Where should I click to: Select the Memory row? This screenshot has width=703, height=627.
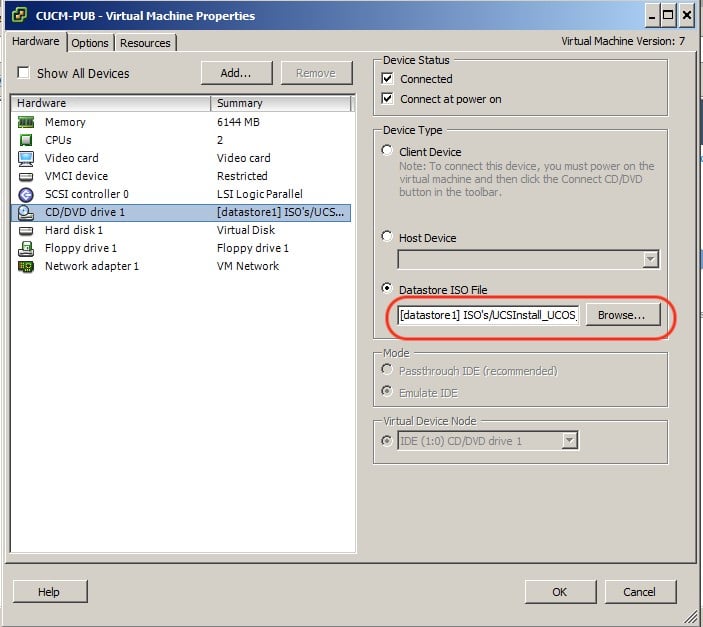pos(181,122)
